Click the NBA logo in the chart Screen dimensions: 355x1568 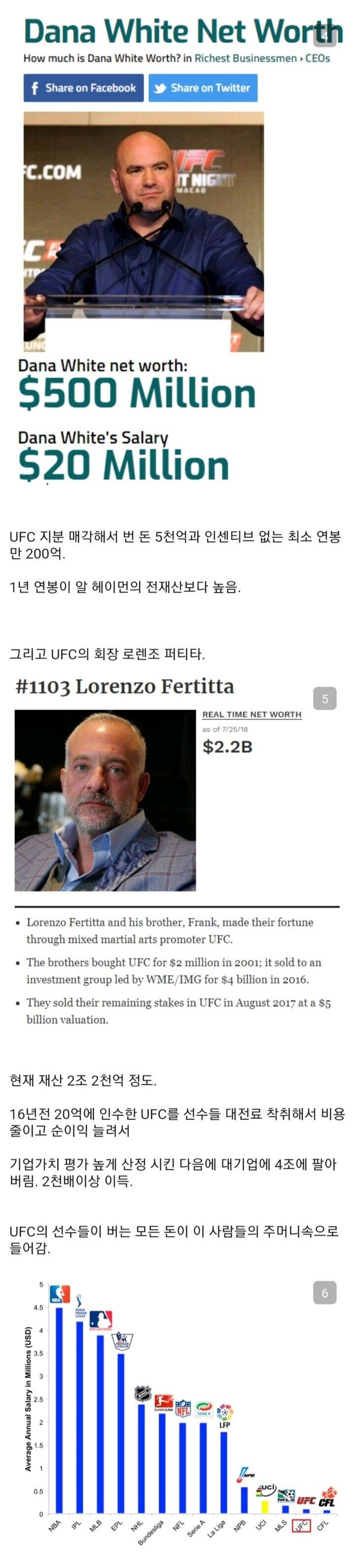click(59, 1294)
